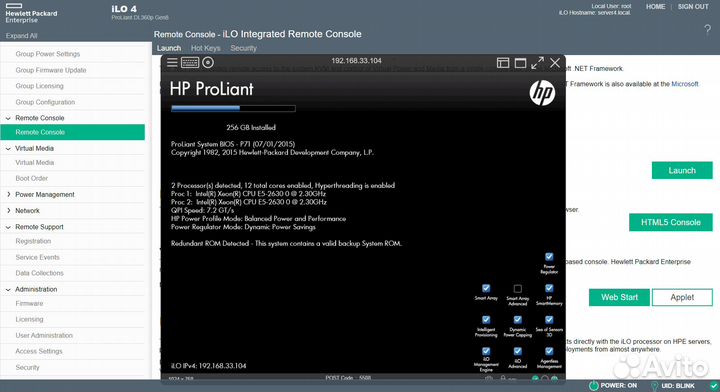Toggle the Smart Array checkbox

[486, 288]
